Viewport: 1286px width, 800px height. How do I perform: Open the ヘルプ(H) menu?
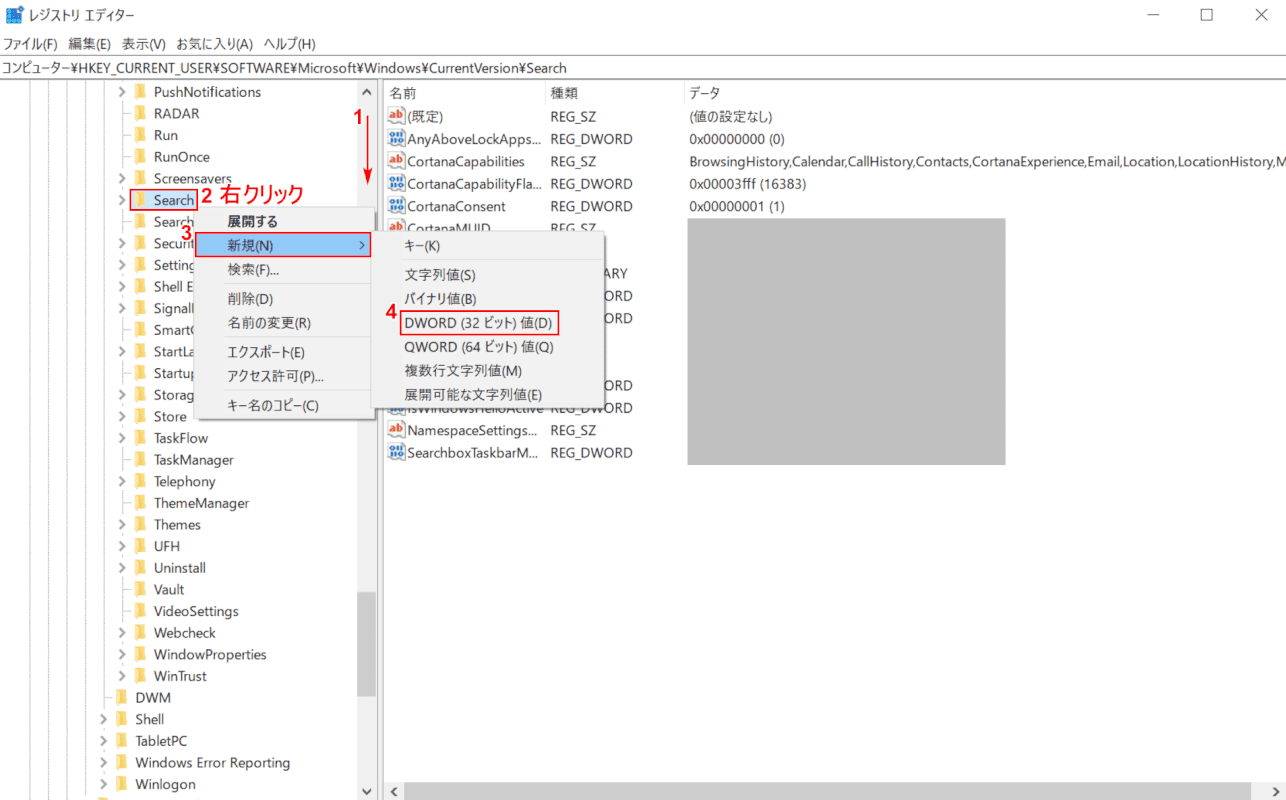pyautogui.click(x=290, y=44)
